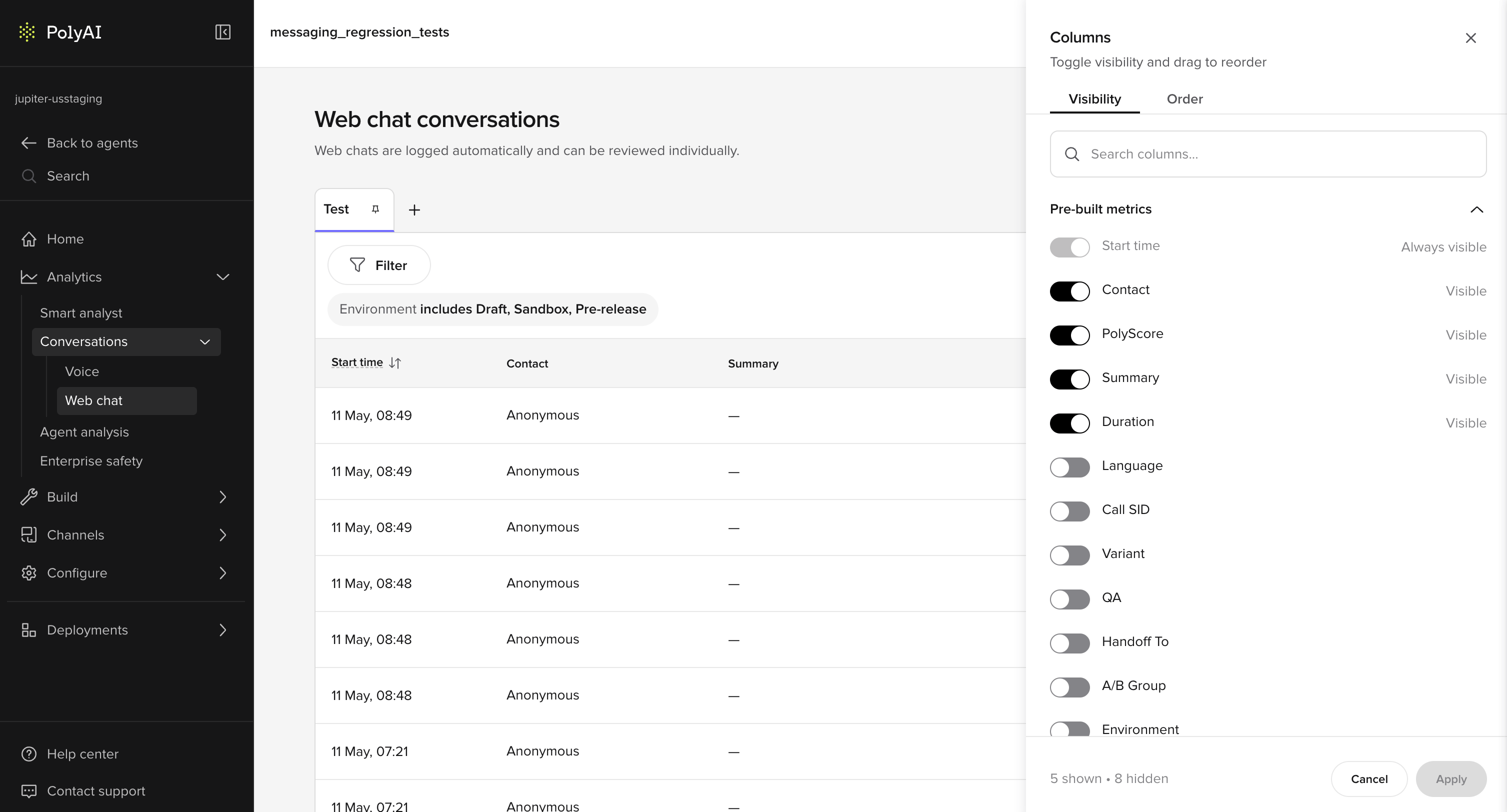Viewport: 1507px width, 812px height.
Task: Click the Apply button
Action: click(x=1451, y=779)
